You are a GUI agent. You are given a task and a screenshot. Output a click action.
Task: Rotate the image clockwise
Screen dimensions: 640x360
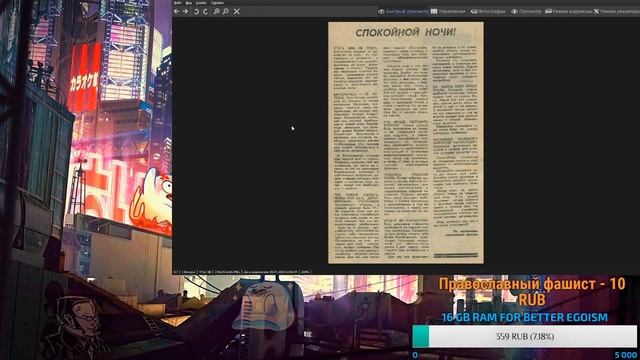pyautogui.click(x=206, y=11)
